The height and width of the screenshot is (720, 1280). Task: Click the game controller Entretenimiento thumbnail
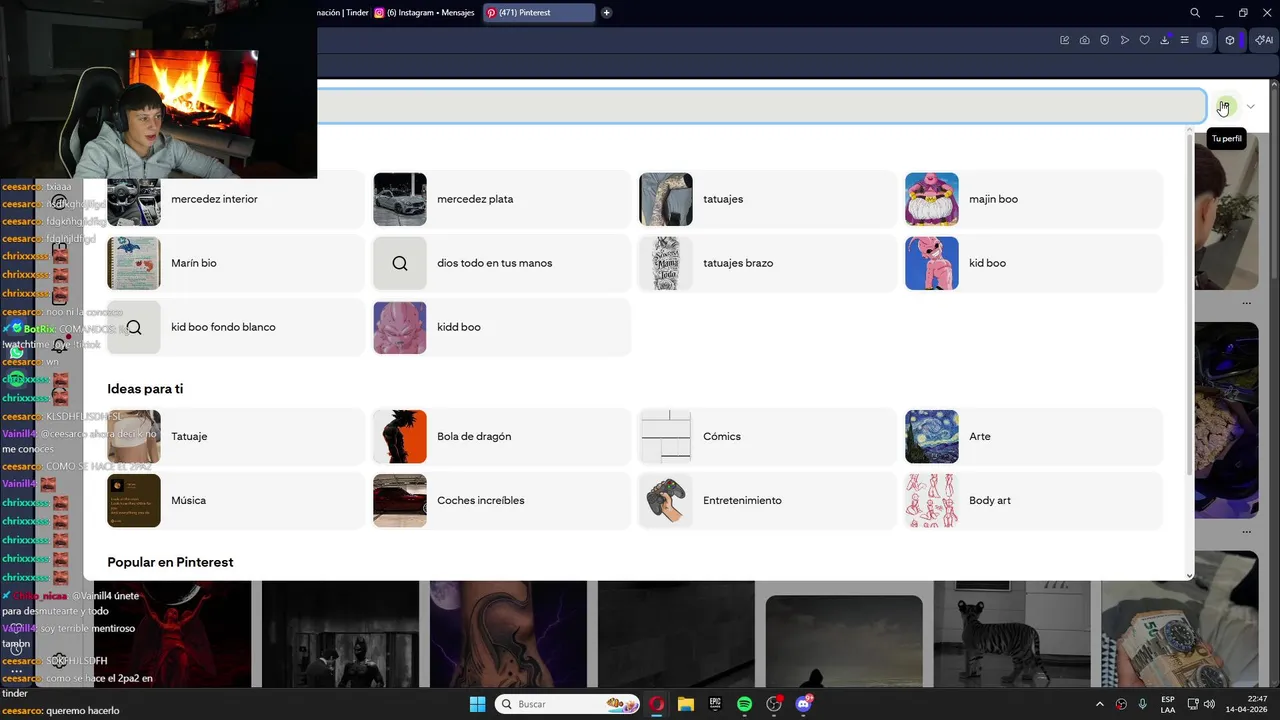click(x=666, y=500)
